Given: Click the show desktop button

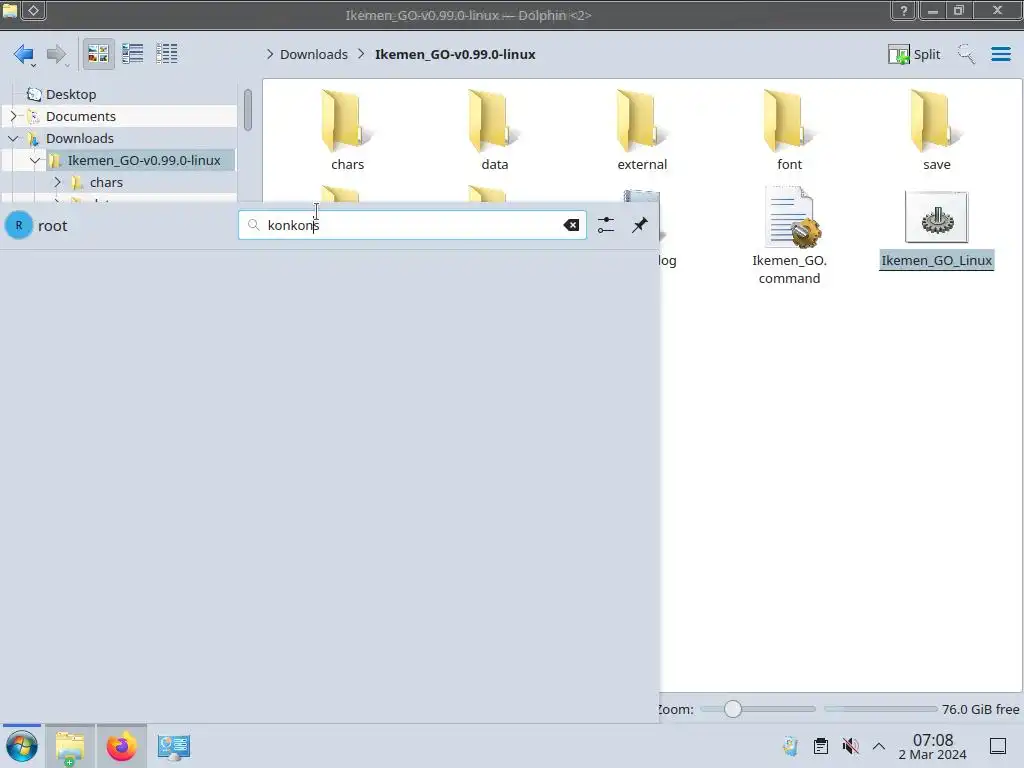Looking at the screenshot, I should pos(998,746).
